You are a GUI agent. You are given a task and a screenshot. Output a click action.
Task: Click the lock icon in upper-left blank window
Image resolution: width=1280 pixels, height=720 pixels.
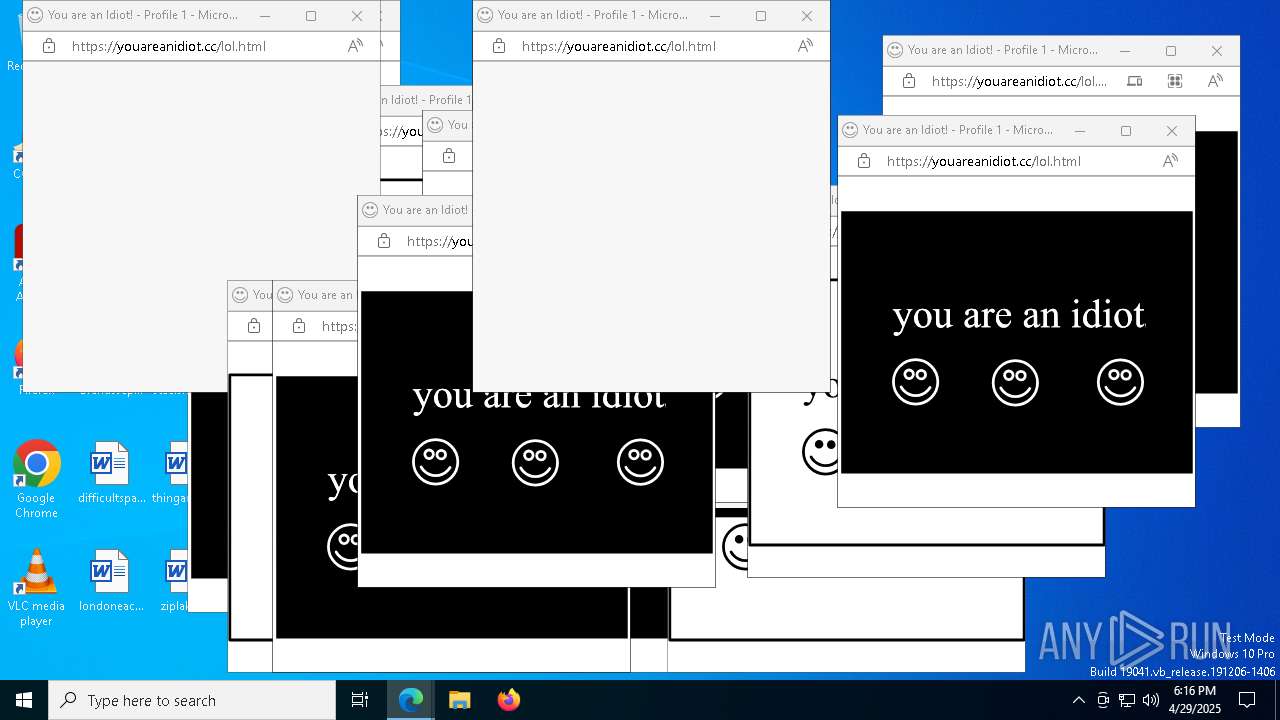(x=49, y=46)
